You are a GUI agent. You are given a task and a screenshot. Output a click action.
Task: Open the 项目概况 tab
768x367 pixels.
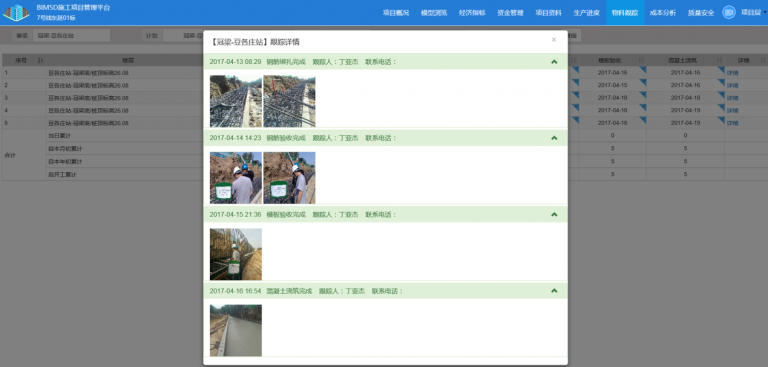point(396,13)
